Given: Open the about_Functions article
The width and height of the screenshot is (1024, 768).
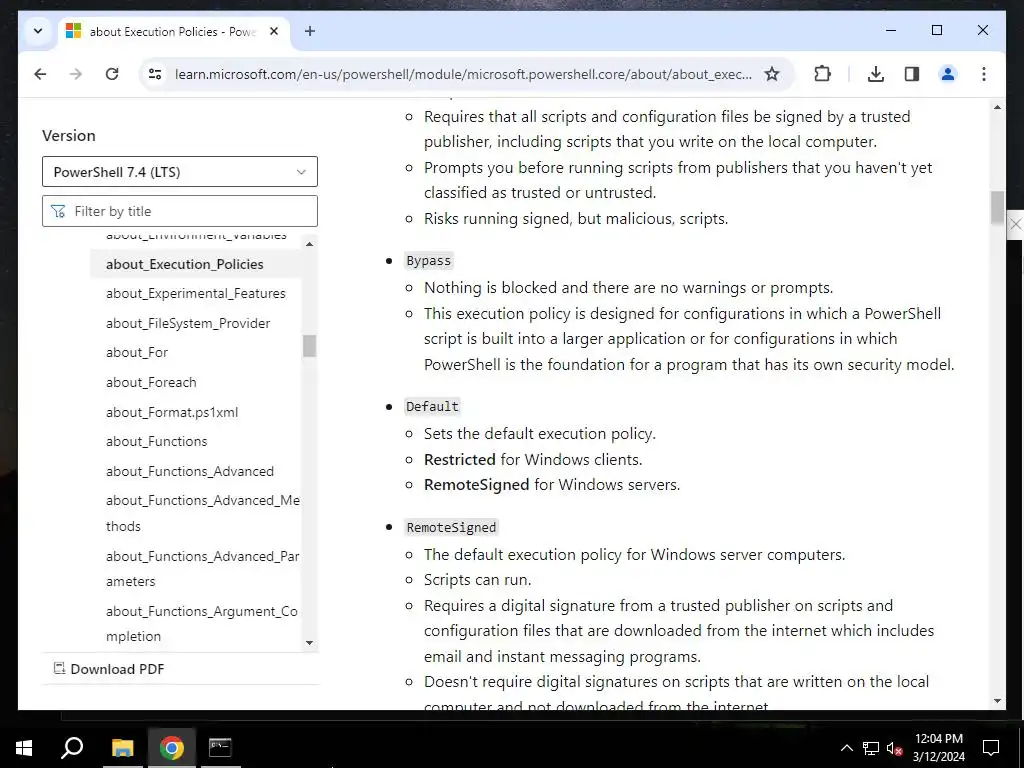Looking at the screenshot, I should (x=157, y=441).
